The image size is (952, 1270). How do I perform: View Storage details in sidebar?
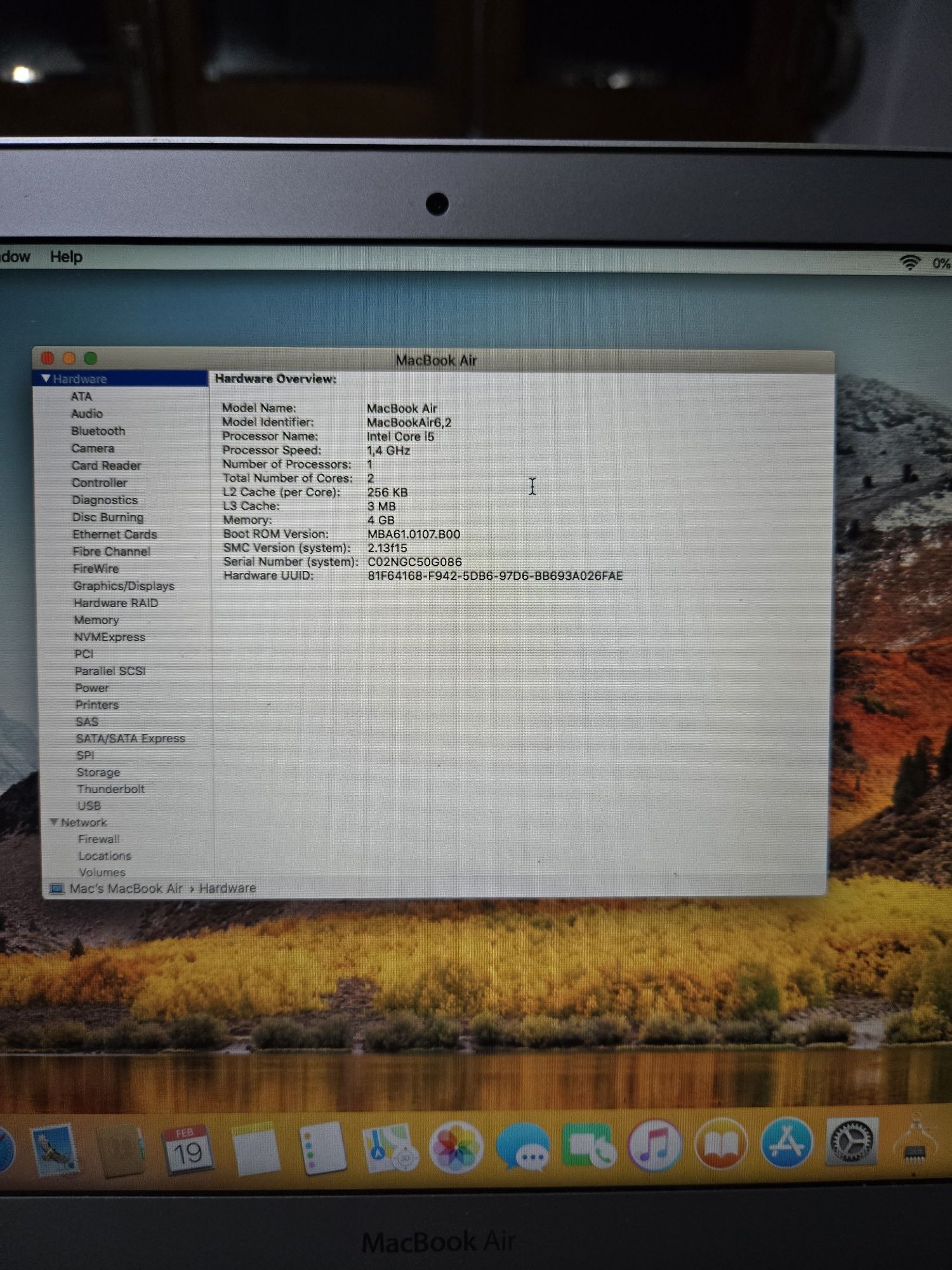[98, 772]
